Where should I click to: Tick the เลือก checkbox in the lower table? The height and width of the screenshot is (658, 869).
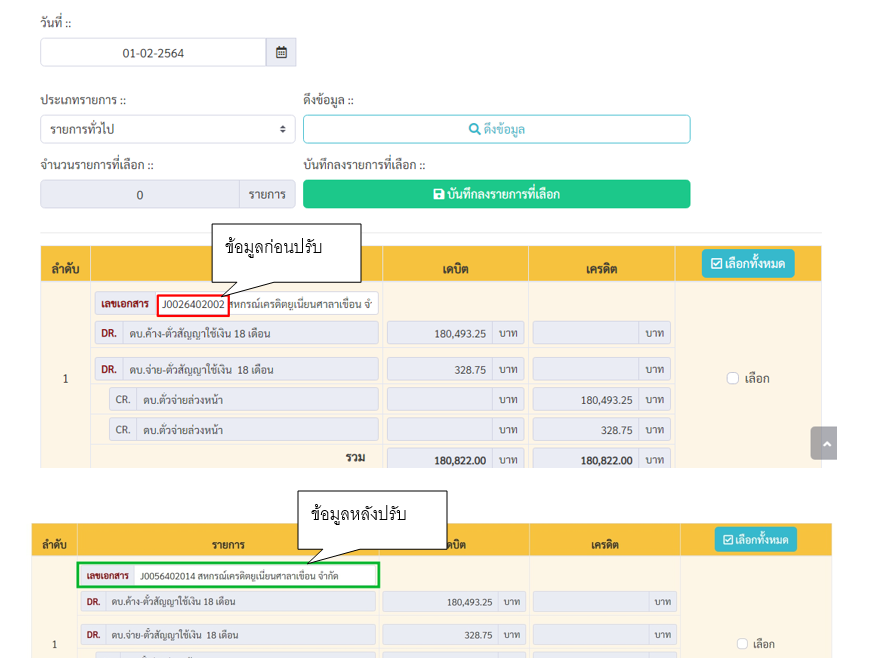pos(742,644)
